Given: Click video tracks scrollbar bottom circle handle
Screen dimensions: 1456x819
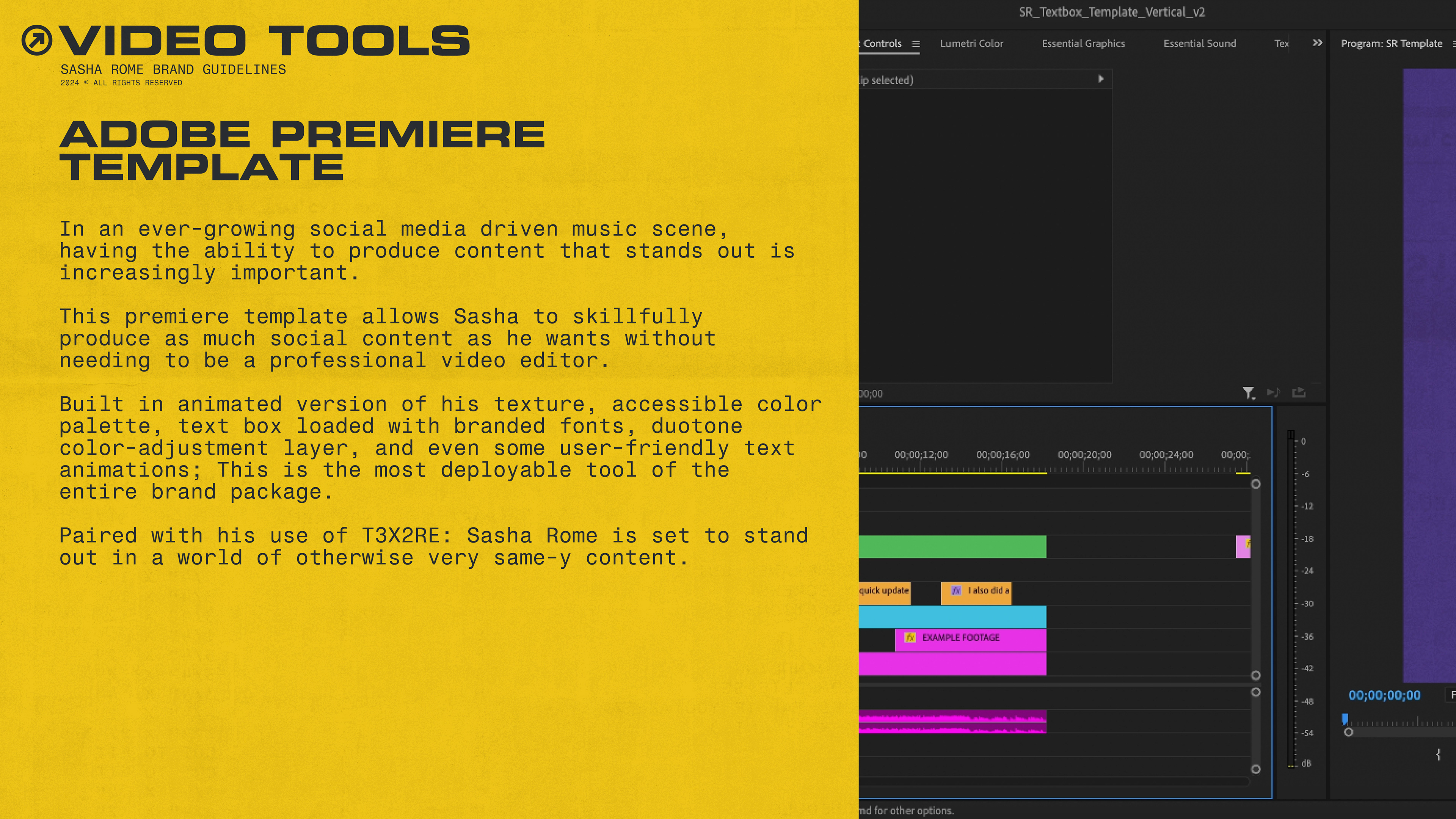Looking at the screenshot, I should point(1256,676).
